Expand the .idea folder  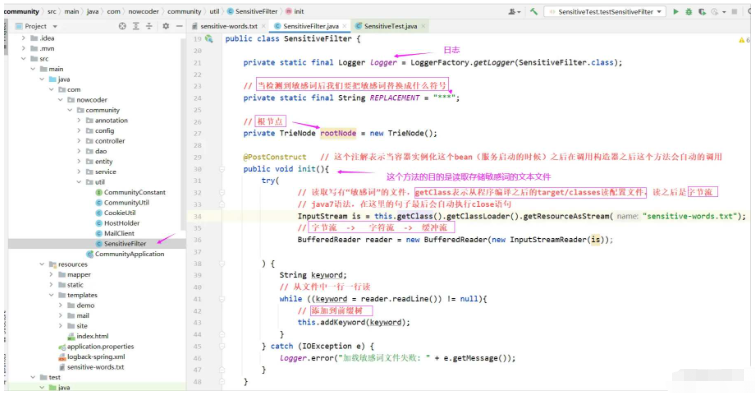[x=23, y=38]
